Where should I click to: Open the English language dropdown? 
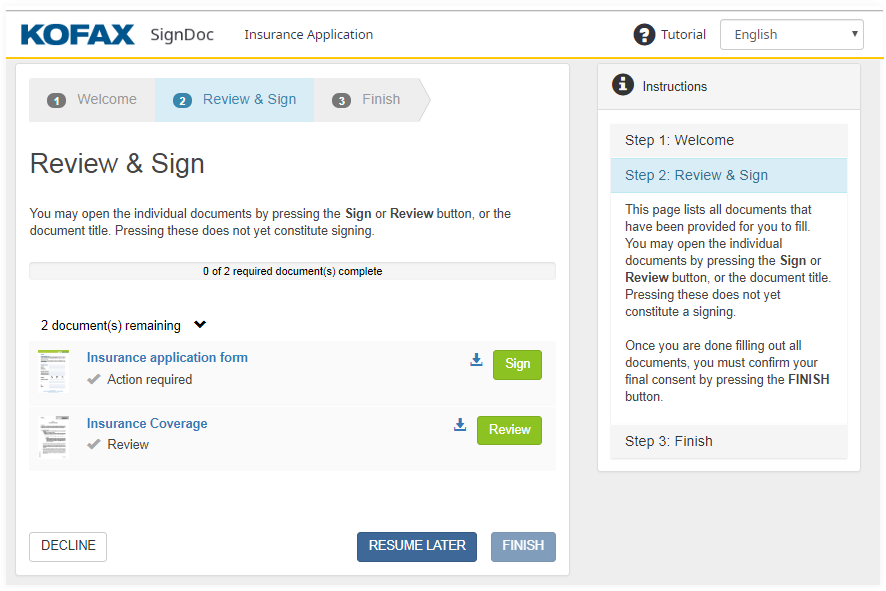(791, 35)
